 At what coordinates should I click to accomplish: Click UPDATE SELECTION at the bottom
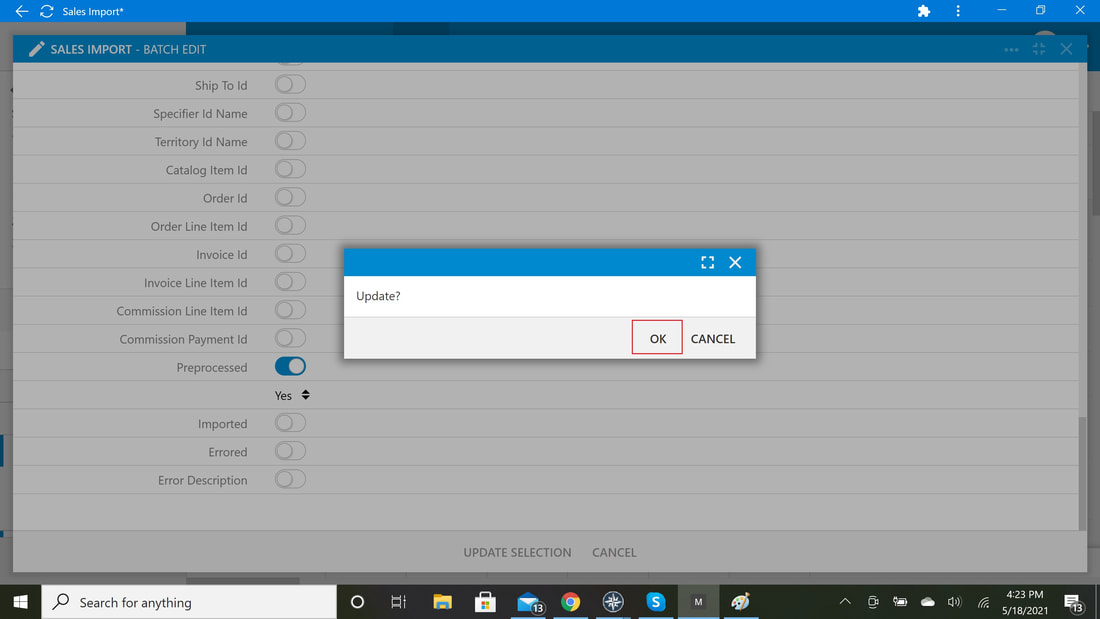(x=517, y=552)
